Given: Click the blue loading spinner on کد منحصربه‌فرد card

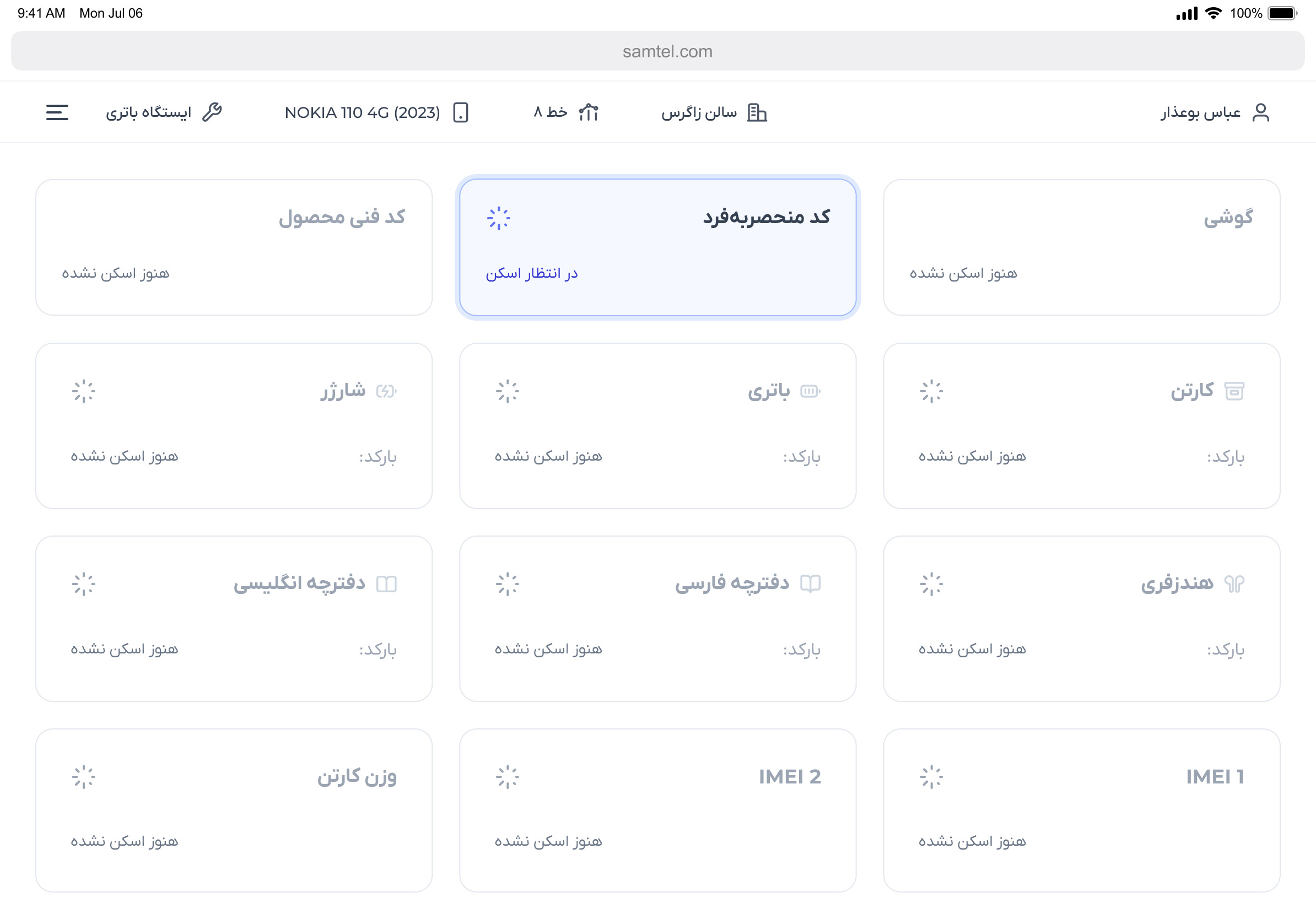Looking at the screenshot, I should [x=498, y=218].
